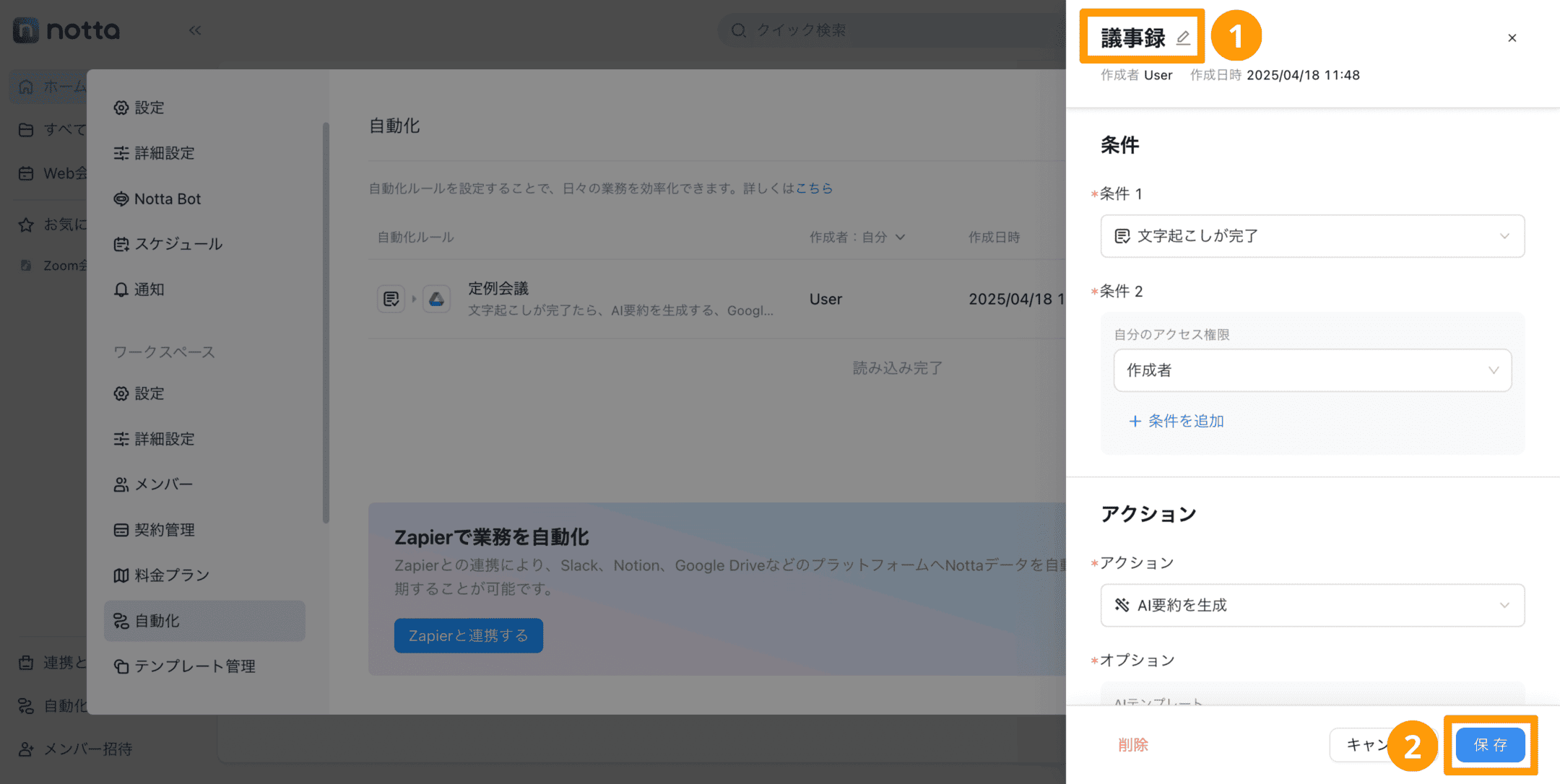This screenshot has height=784, width=1560.
Task: Open 料金プラン settings
Action: tap(204, 575)
